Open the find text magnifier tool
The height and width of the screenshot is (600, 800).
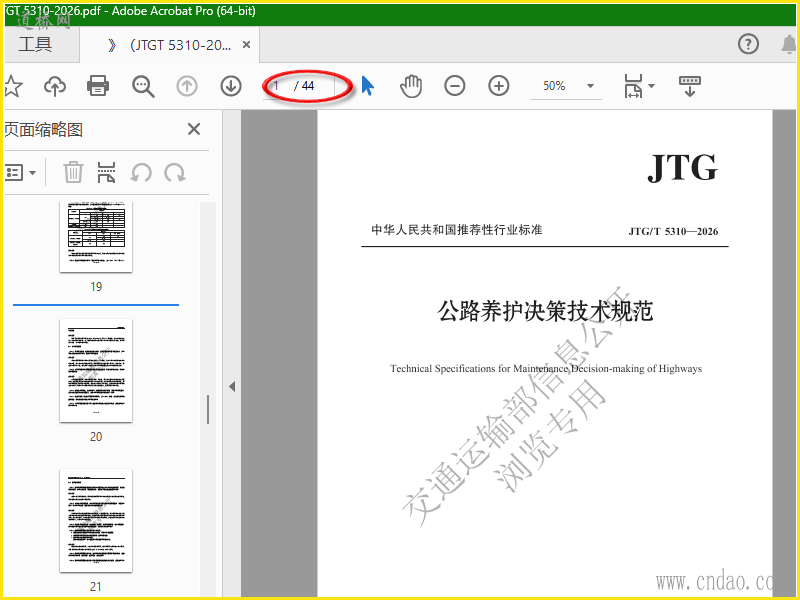(143, 86)
